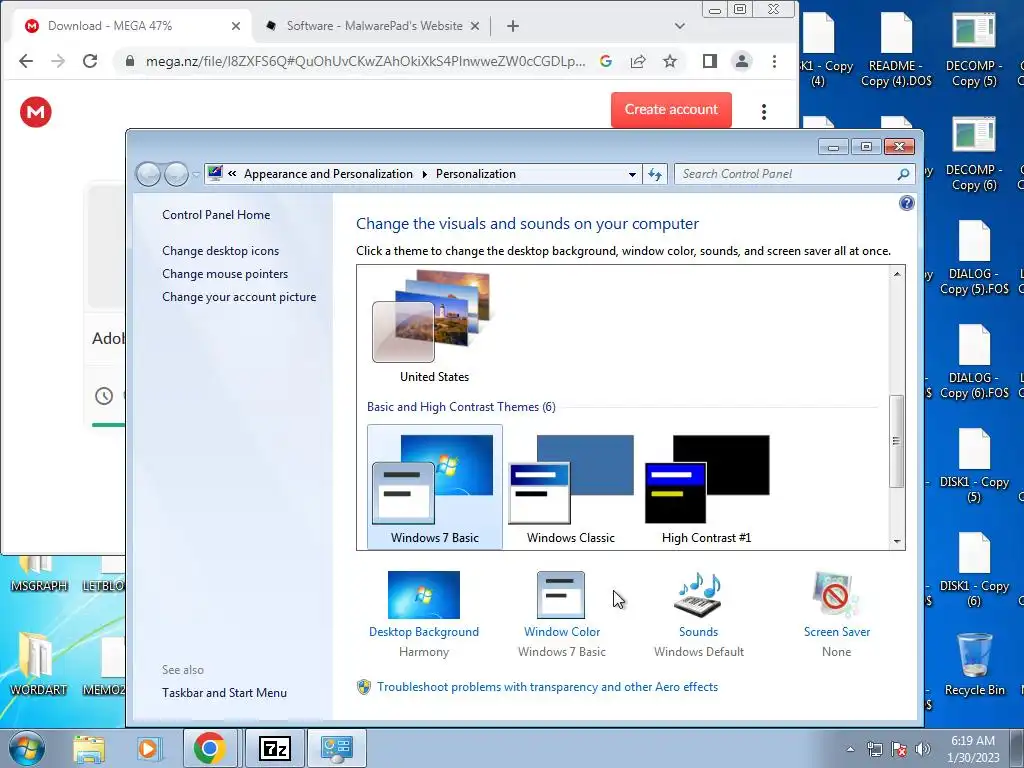The width and height of the screenshot is (1024, 768).
Task: Reload the MEGA page in Chrome
Action: click(90, 61)
